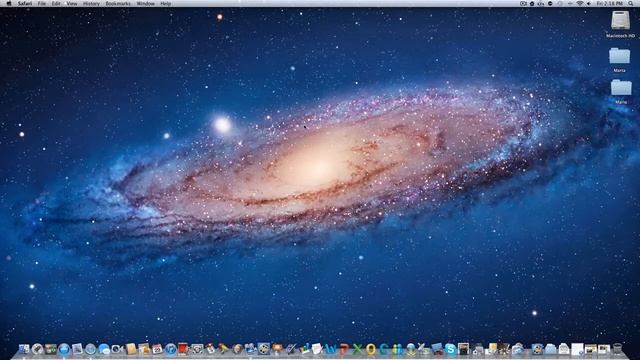Open the Edit menu

(56, 3)
